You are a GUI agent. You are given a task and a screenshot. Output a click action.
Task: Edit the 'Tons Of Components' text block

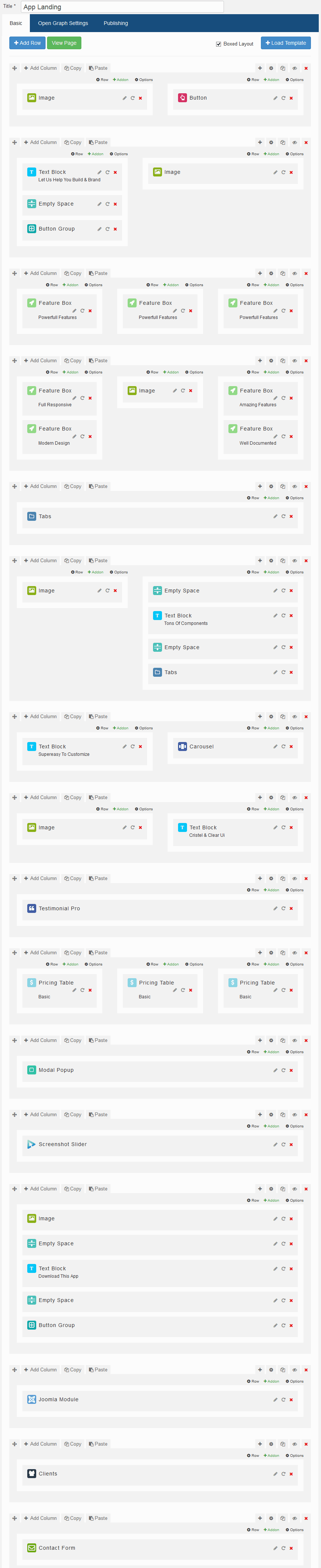pyautogui.click(x=275, y=616)
